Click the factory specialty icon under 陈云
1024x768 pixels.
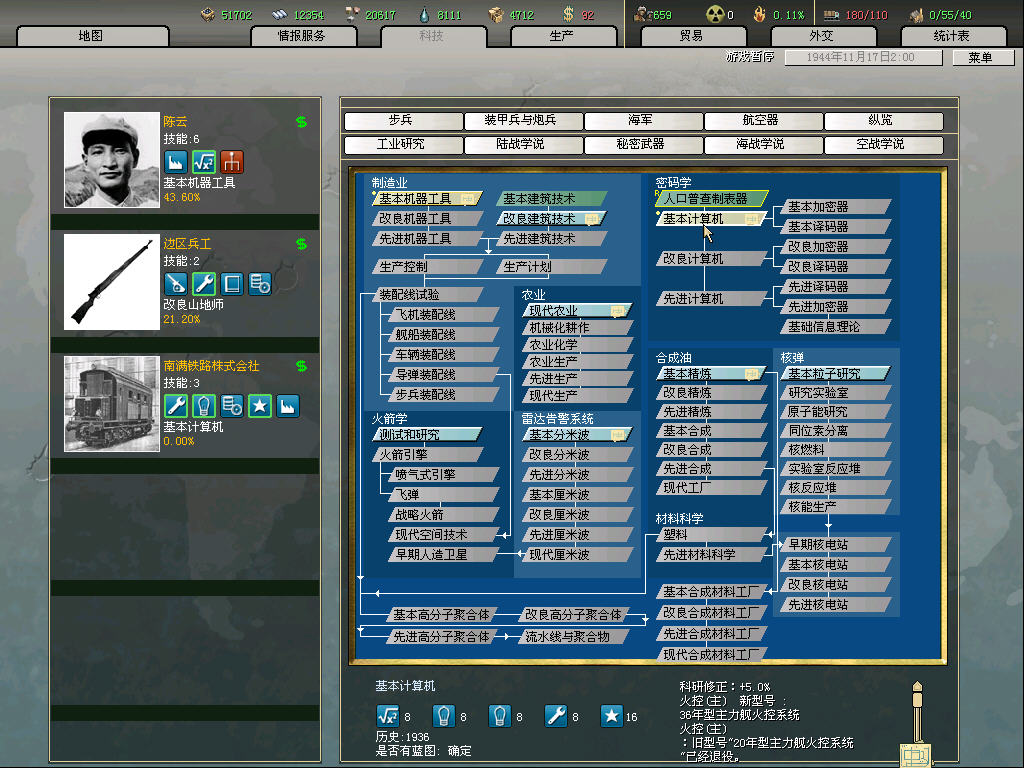(176, 162)
